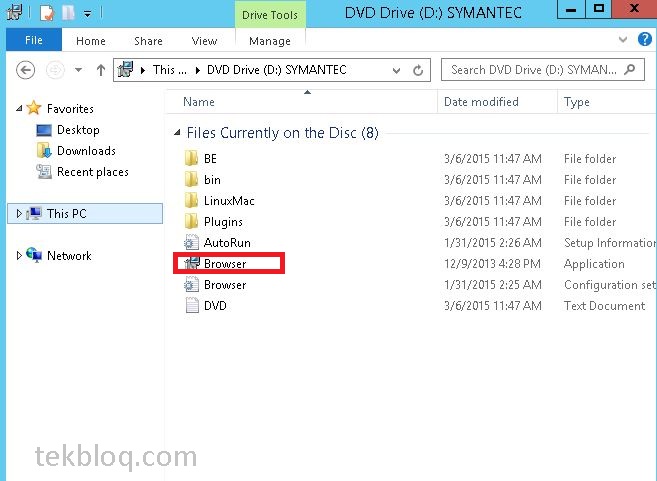Screen dimensions: 657x481
Task: Click the Network globe icon
Action: [x=34, y=255]
